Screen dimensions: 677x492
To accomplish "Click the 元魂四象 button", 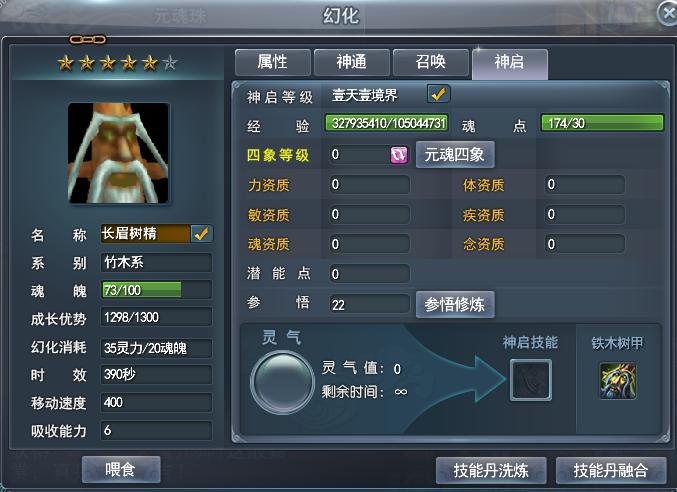I will point(455,155).
